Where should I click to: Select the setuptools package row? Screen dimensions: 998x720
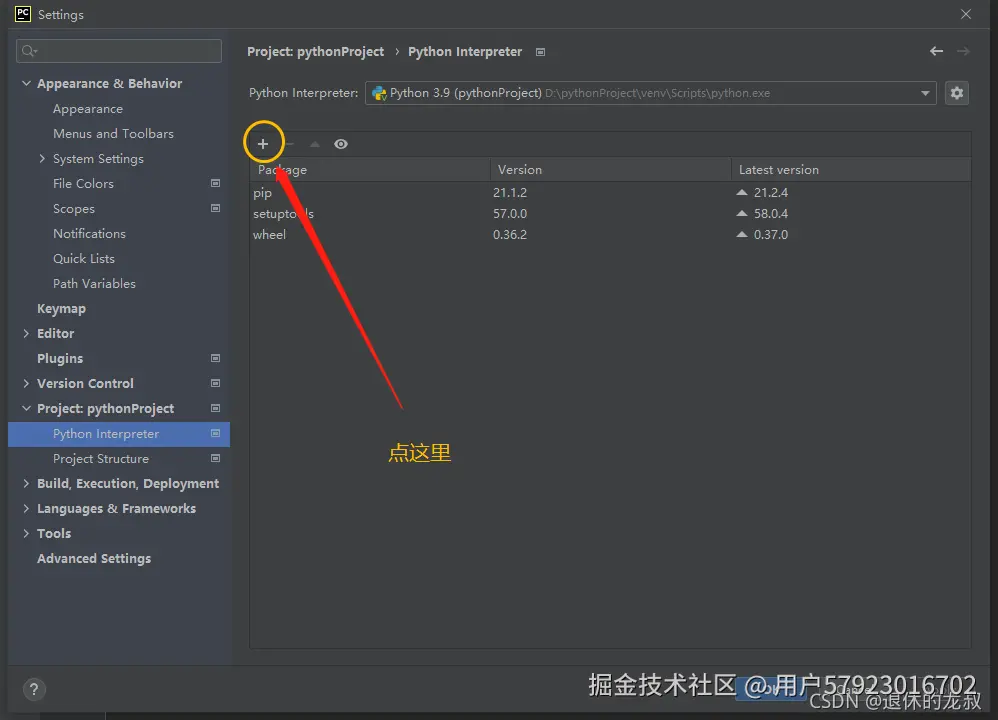pyautogui.click(x=610, y=213)
